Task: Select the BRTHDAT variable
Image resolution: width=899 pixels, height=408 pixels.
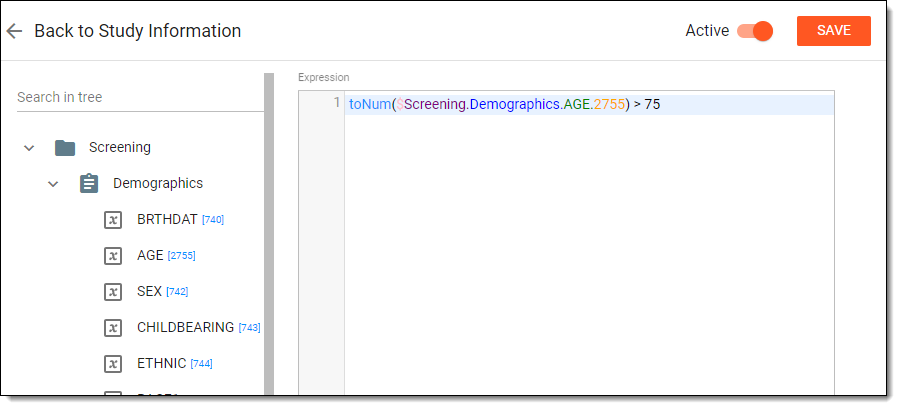Action: tap(167, 219)
